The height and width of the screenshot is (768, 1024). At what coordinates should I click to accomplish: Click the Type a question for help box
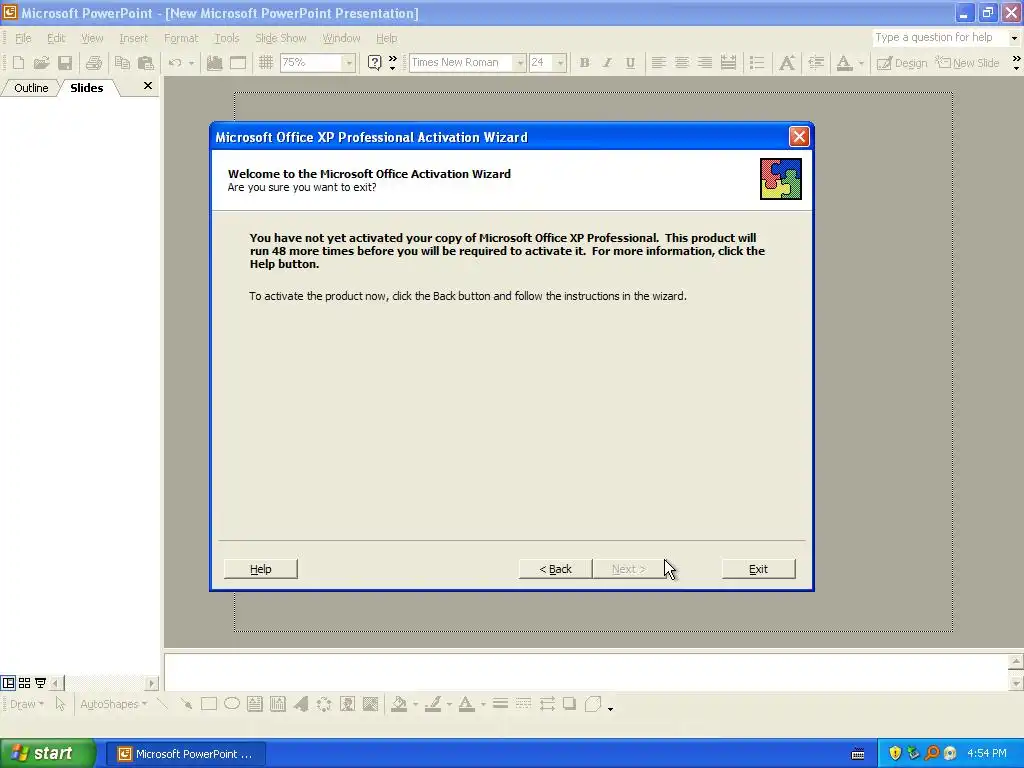940,37
